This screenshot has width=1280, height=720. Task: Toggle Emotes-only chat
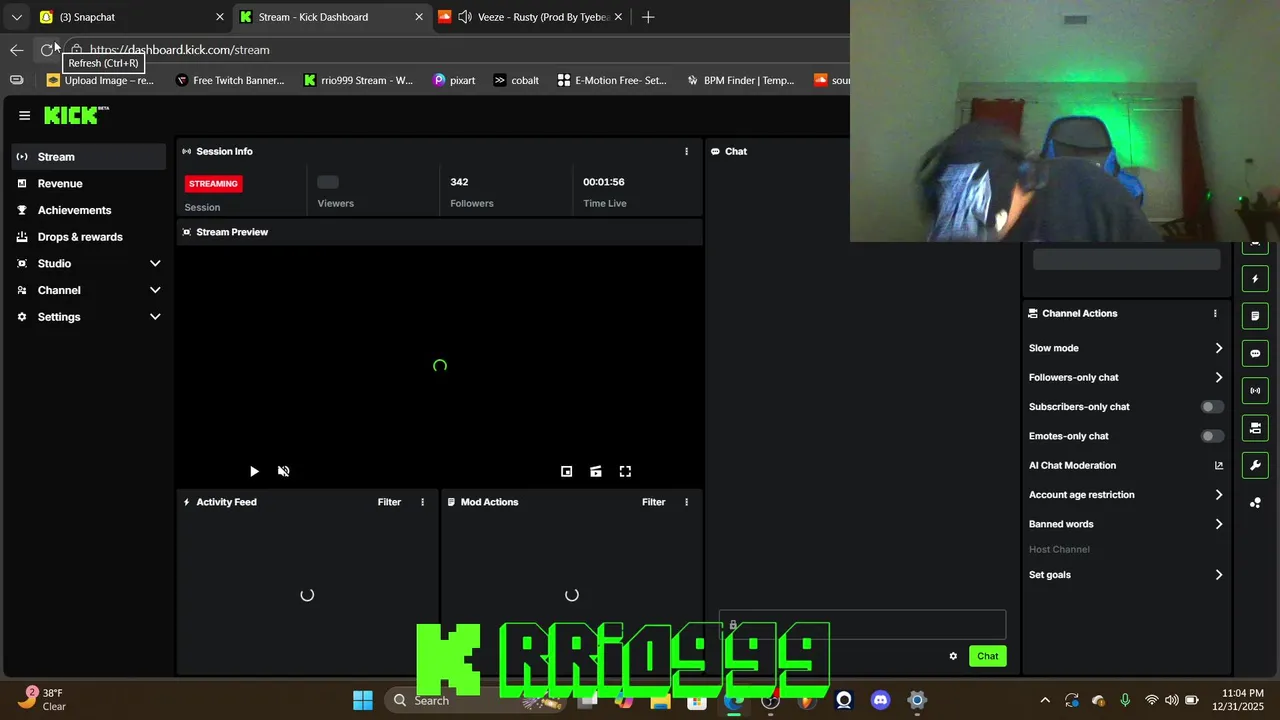tap(1211, 436)
